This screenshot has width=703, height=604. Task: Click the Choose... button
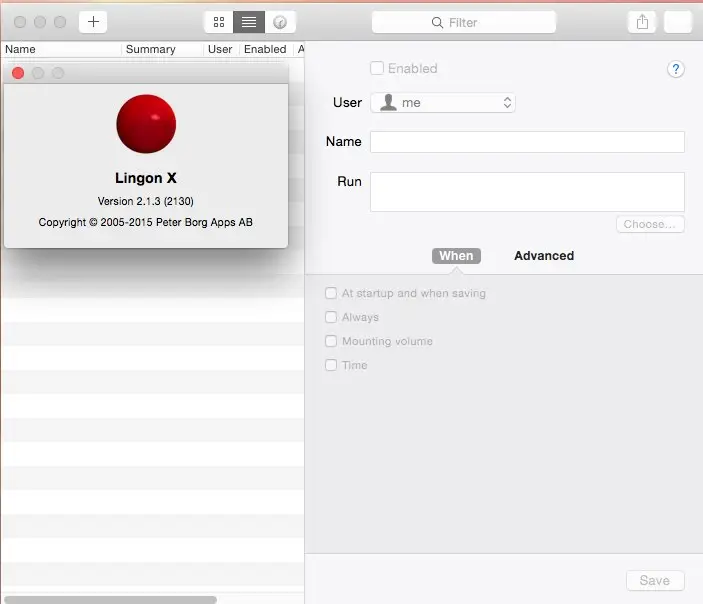pyautogui.click(x=650, y=224)
